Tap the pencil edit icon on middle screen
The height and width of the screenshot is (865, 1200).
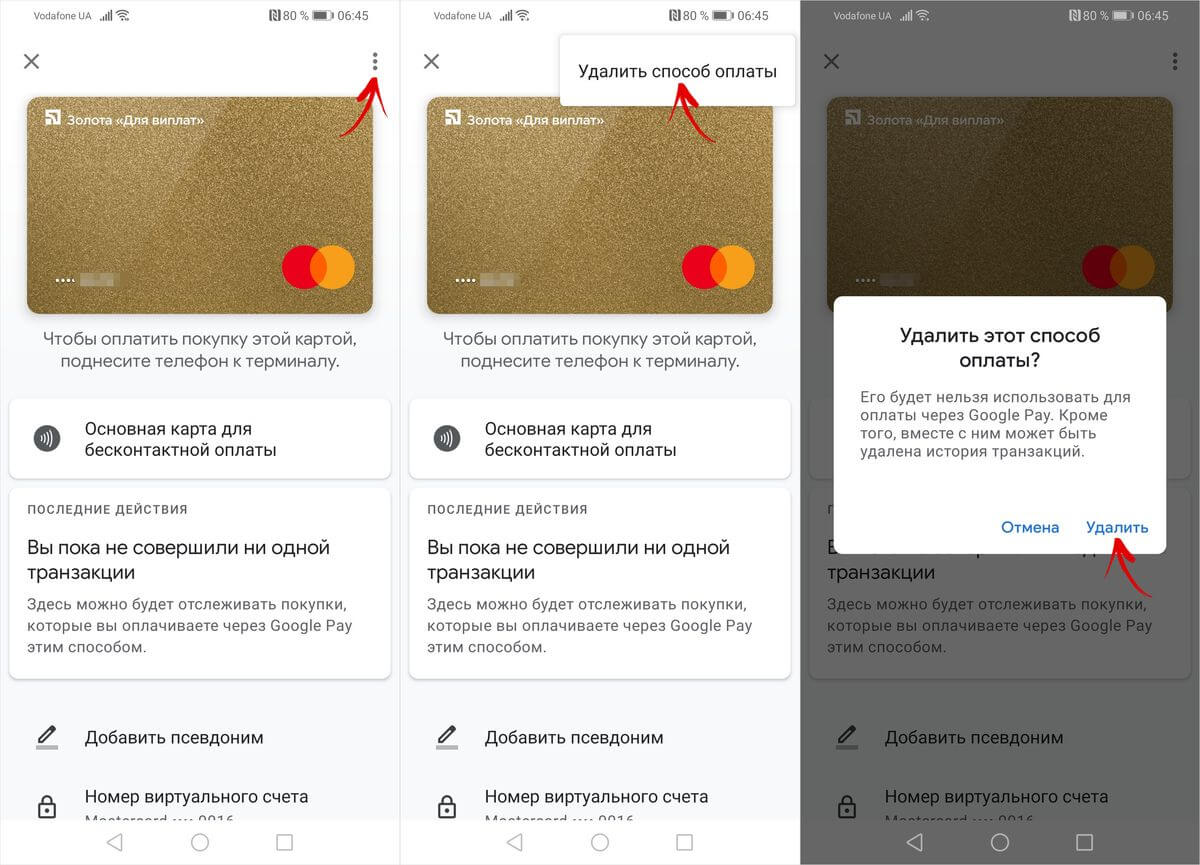pyautogui.click(x=447, y=737)
